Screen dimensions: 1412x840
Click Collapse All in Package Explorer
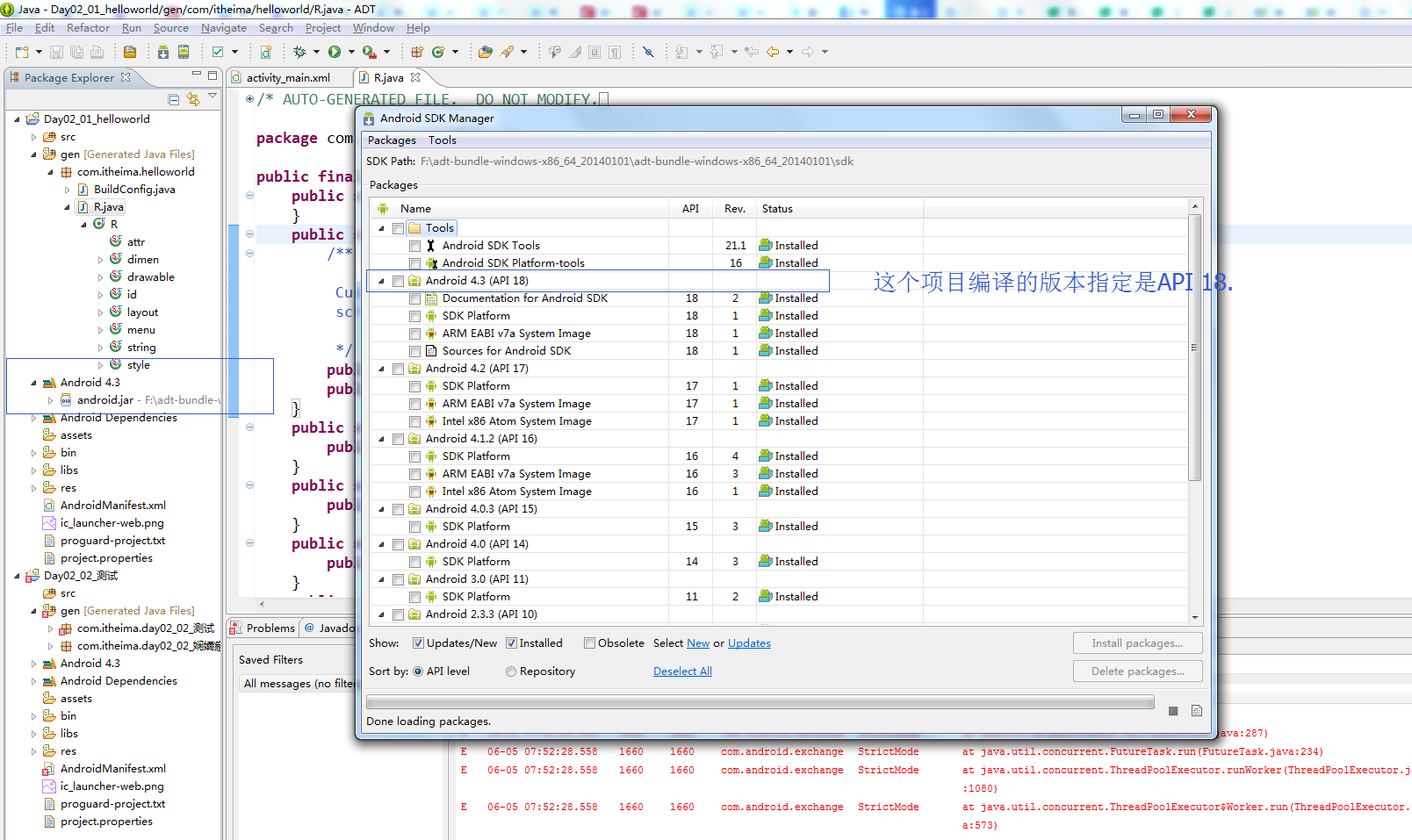point(173,99)
